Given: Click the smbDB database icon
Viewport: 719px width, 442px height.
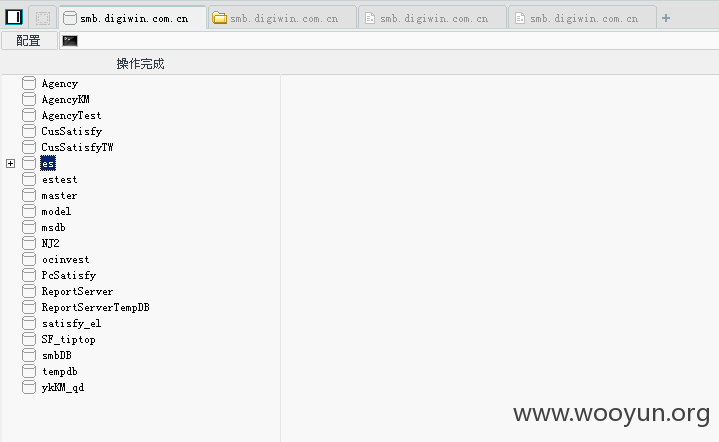Looking at the screenshot, I should point(29,355).
